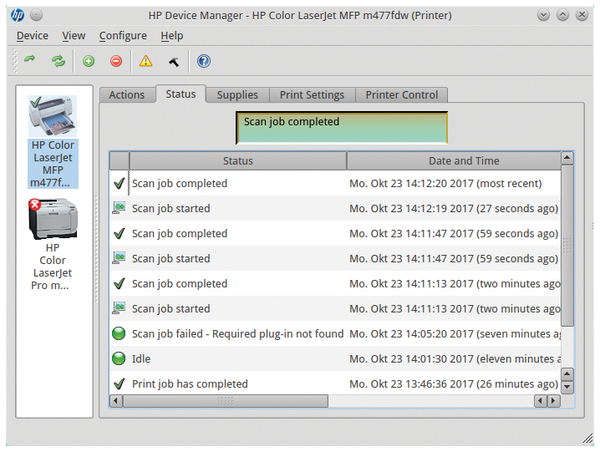This screenshot has width=600, height=452.
Task: Click the round window menu button near HP logo
Action: [36, 15]
